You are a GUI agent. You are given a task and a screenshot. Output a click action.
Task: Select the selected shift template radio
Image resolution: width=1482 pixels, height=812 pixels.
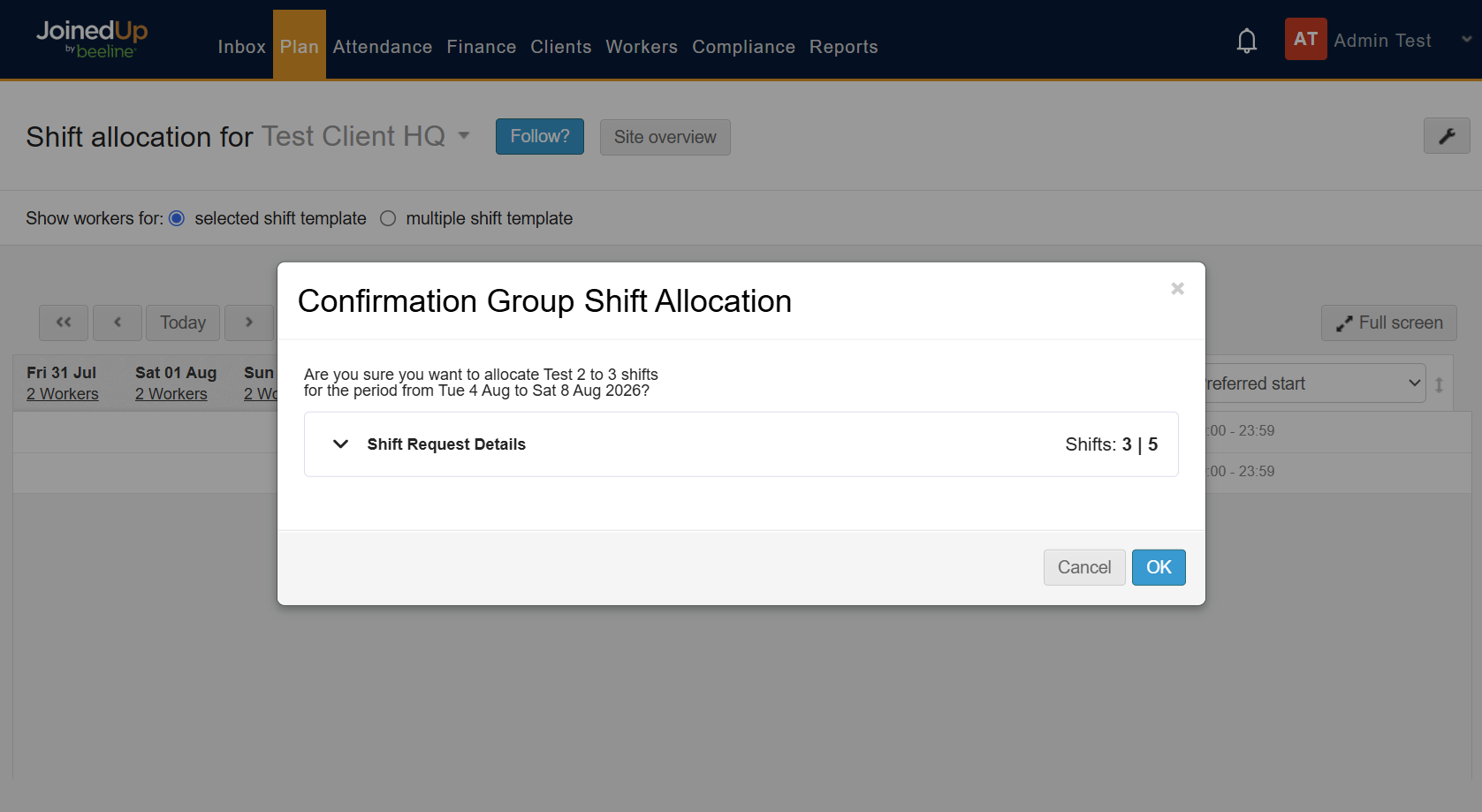pos(177,218)
